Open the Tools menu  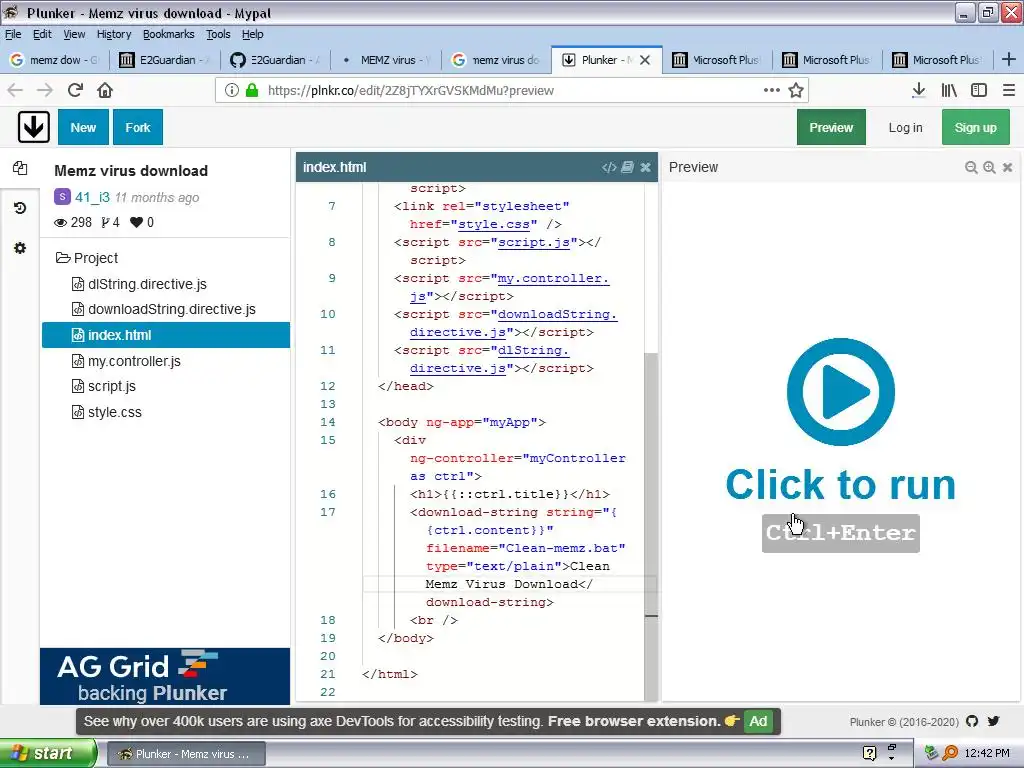[x=218, y=34]
